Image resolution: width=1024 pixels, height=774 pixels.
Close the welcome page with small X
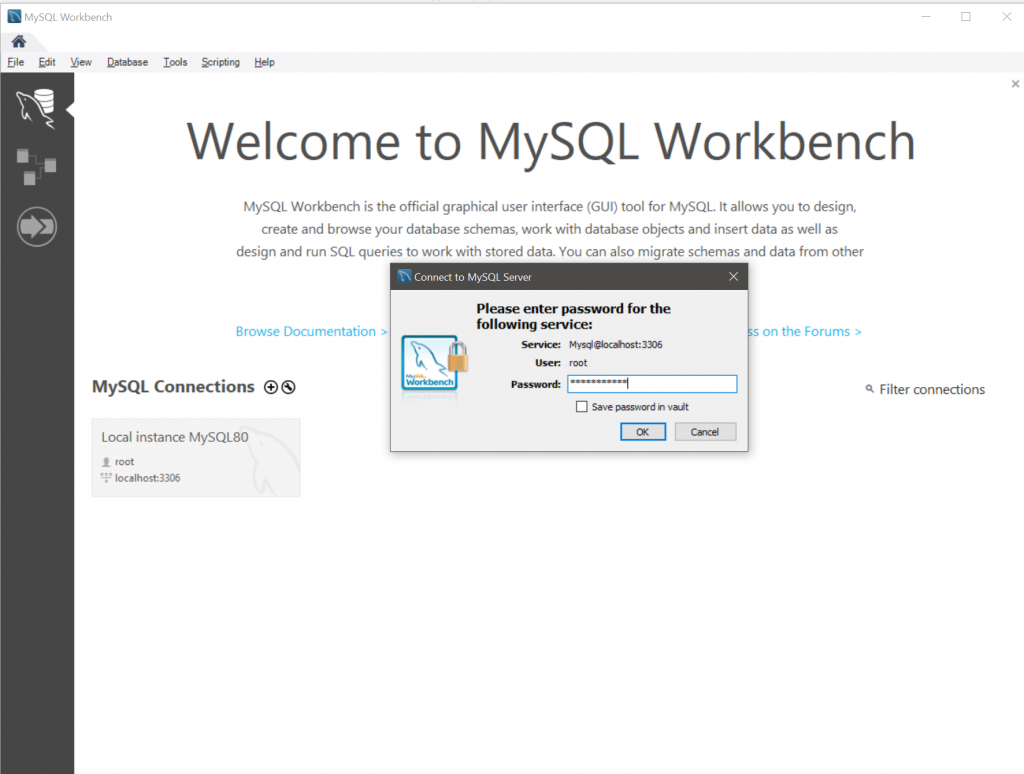[1015, 84]
